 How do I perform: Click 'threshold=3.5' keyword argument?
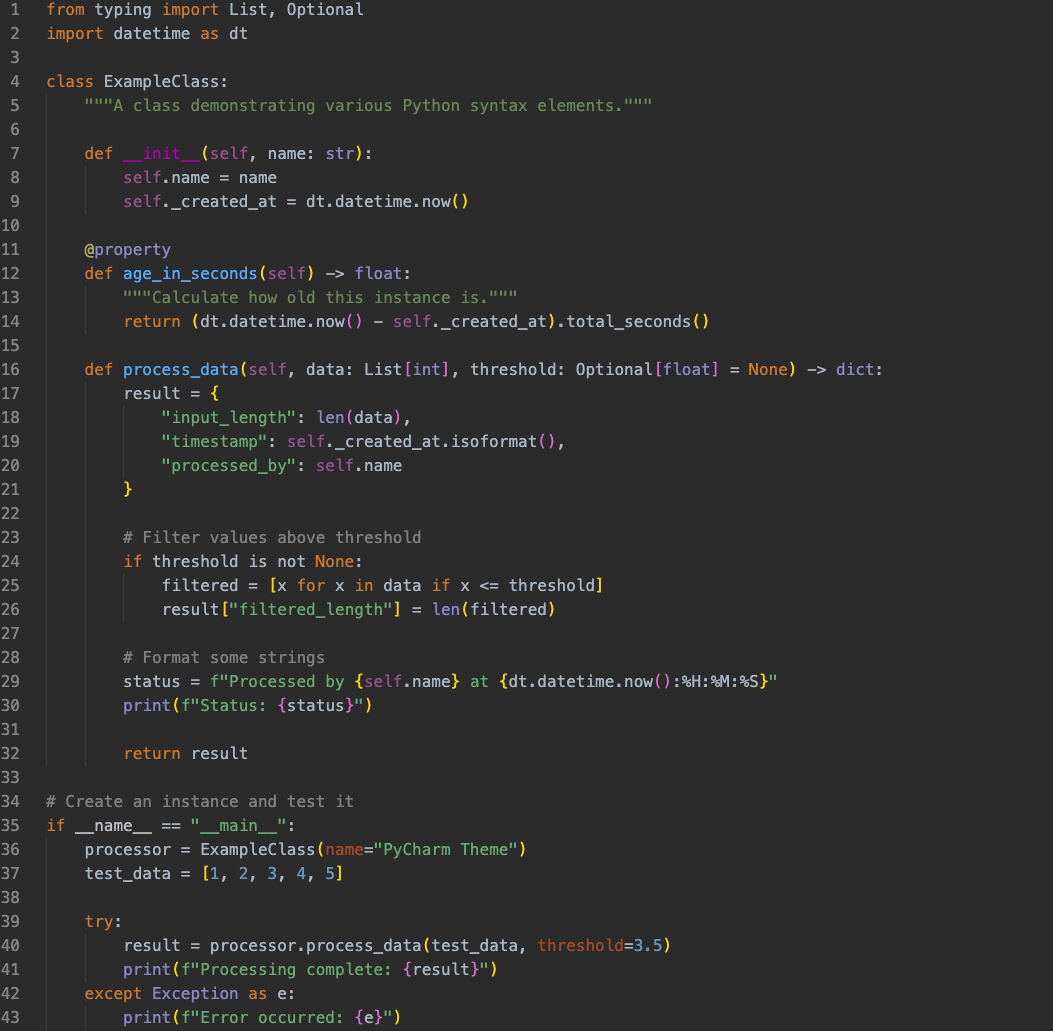click(x=599, y=946)
